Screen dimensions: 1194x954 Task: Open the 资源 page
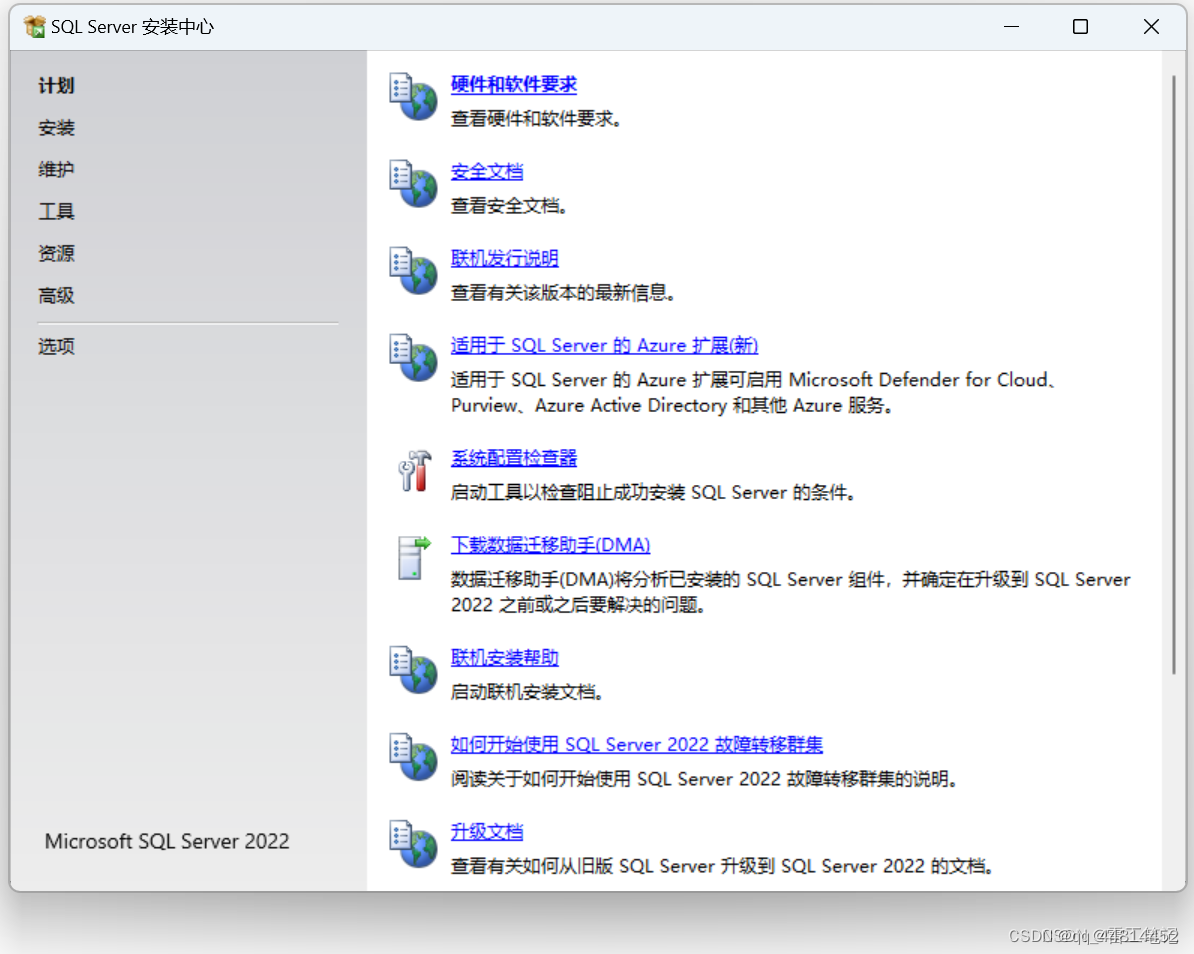click(x=56, y=253)
